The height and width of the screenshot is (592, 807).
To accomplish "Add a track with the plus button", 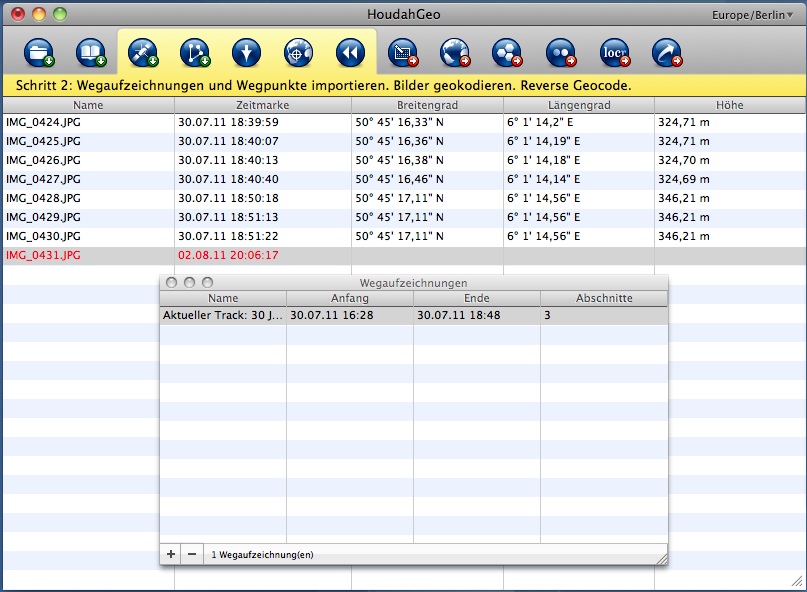I will tap(170, 554).
